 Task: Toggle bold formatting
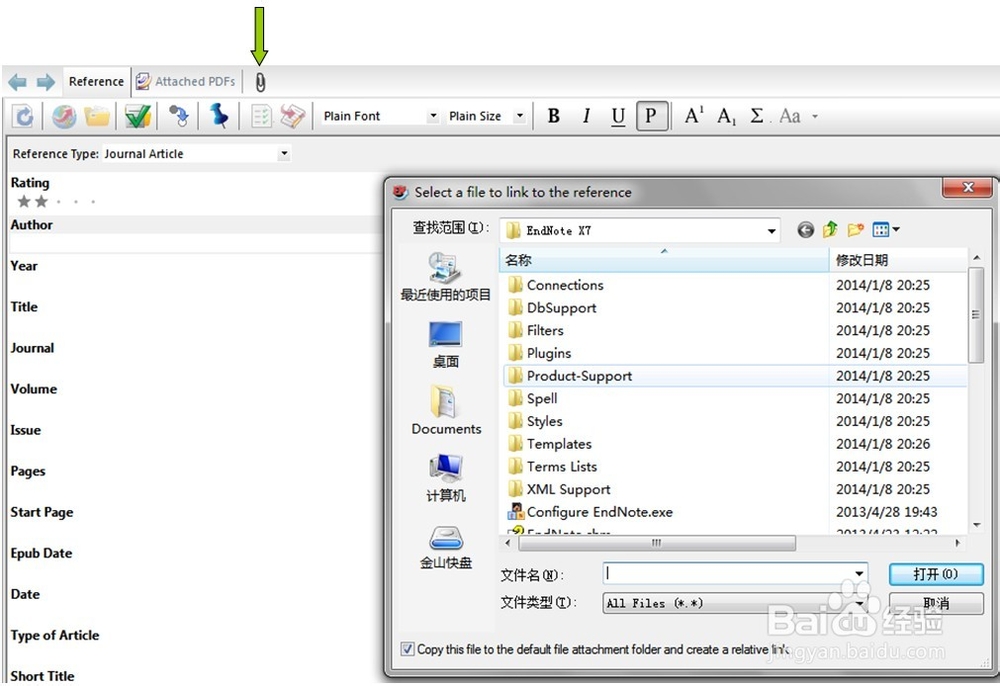(554, 116)
